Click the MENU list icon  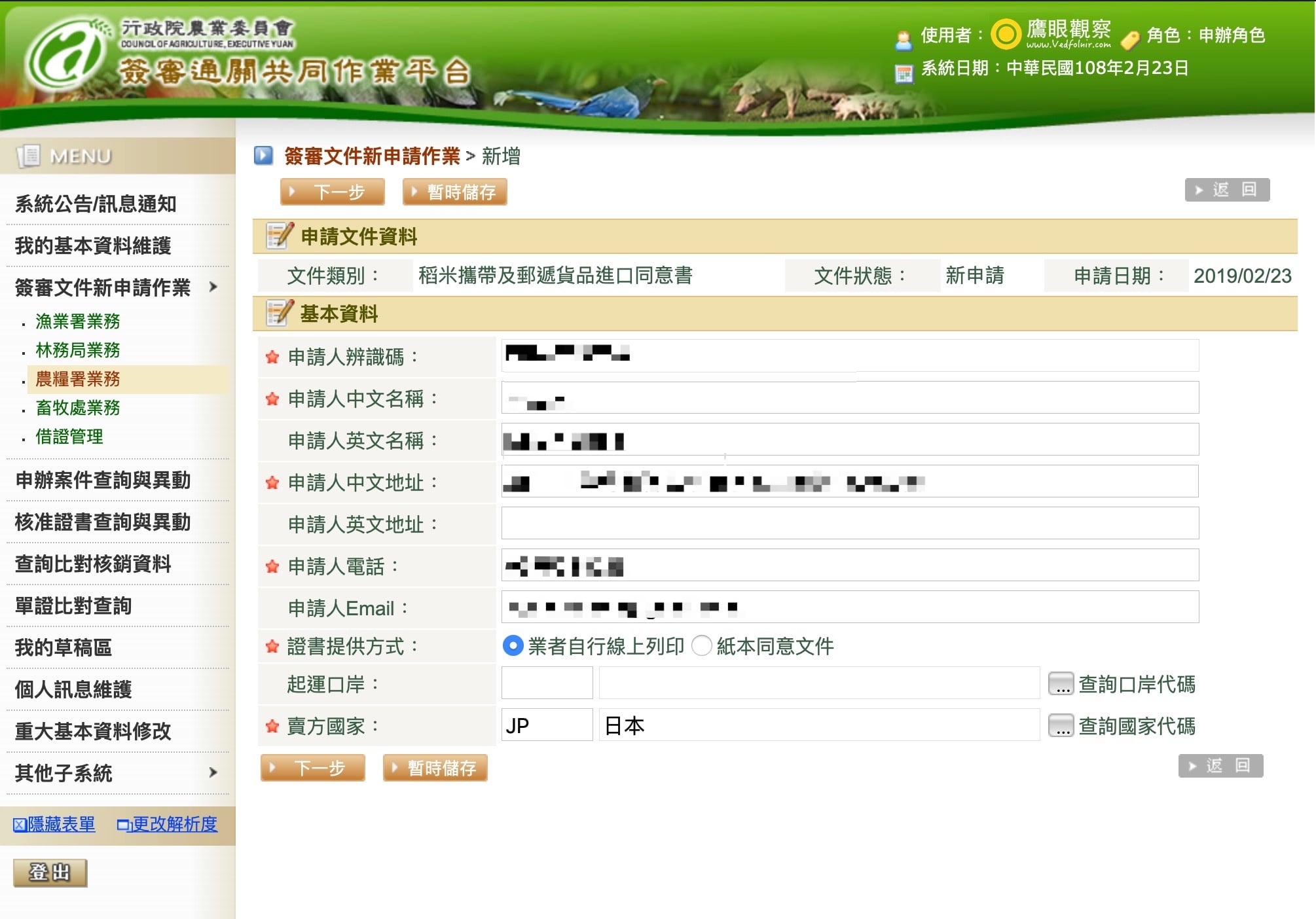pos(29,156)
